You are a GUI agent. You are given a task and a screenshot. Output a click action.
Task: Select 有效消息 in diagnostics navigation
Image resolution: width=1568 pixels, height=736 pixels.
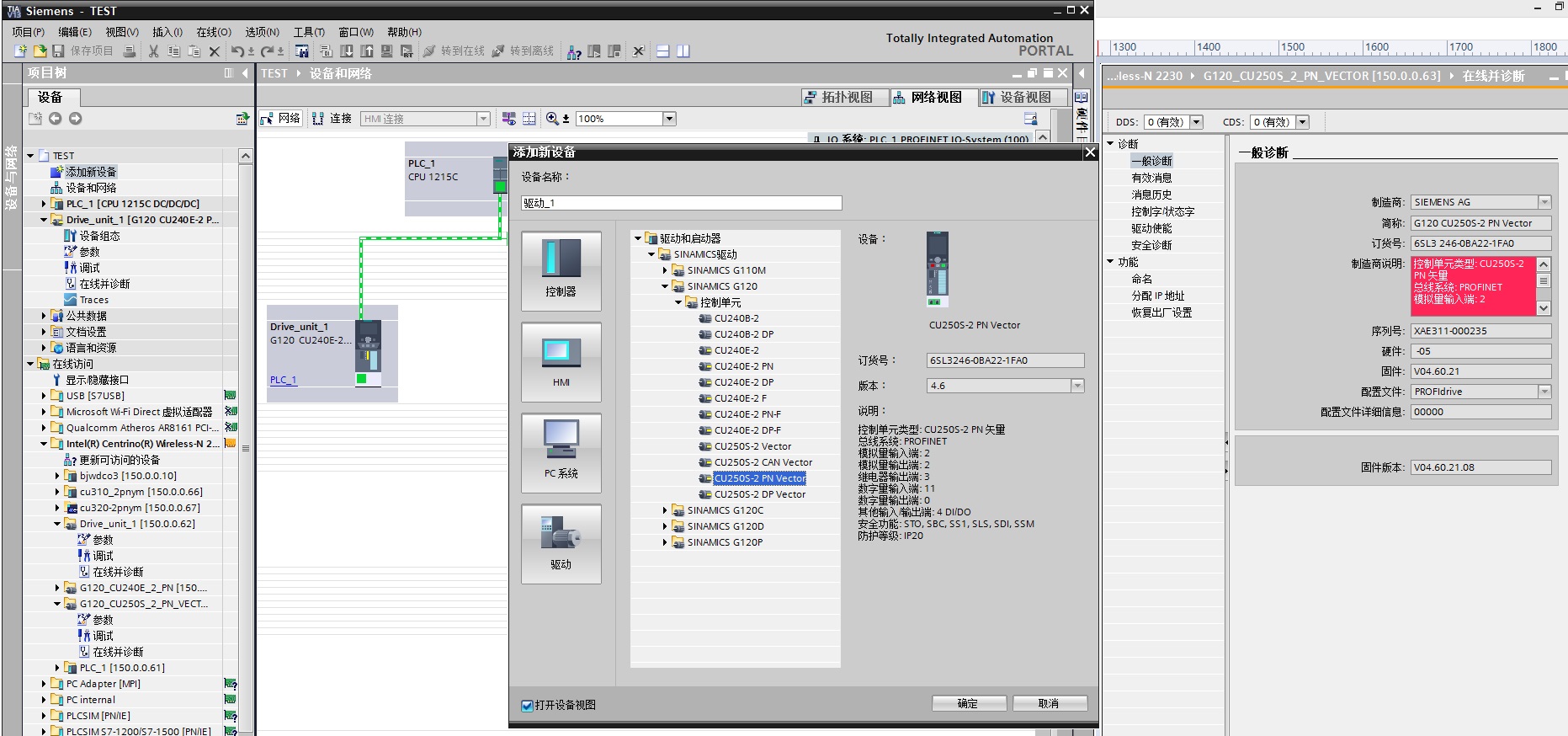click(x=1151, y=178)
